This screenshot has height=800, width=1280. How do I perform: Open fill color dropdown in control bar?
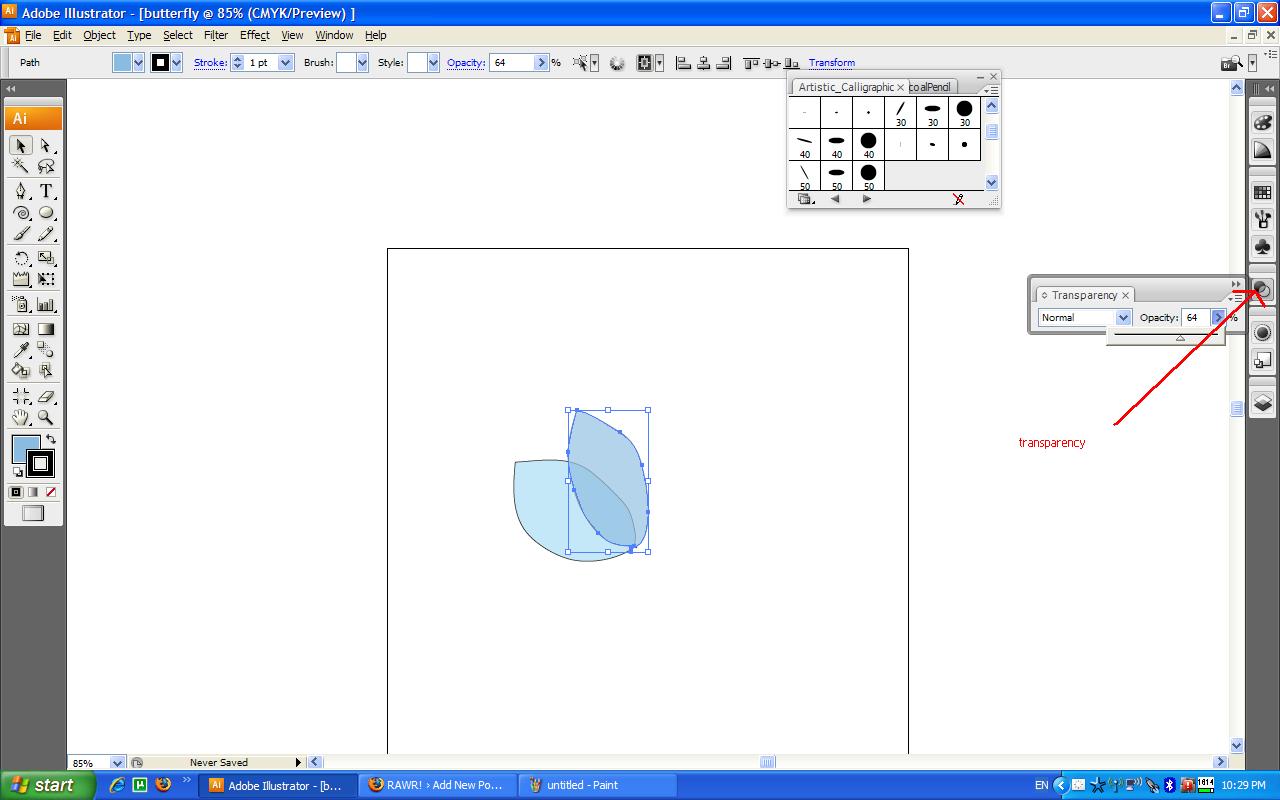139,63
